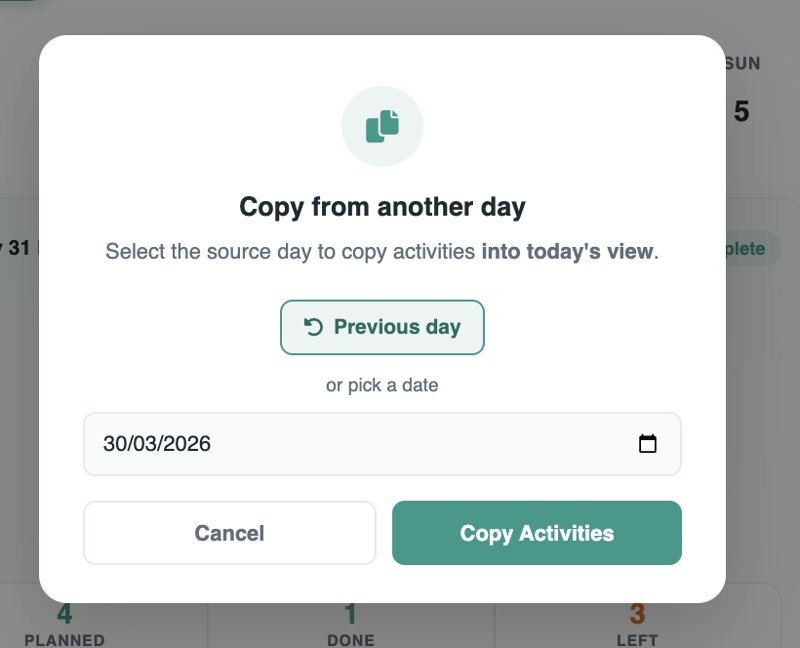Click the "Select the source day" description text
The height and width of the screenshot is (648, 800).
click(x=290, y=251)
